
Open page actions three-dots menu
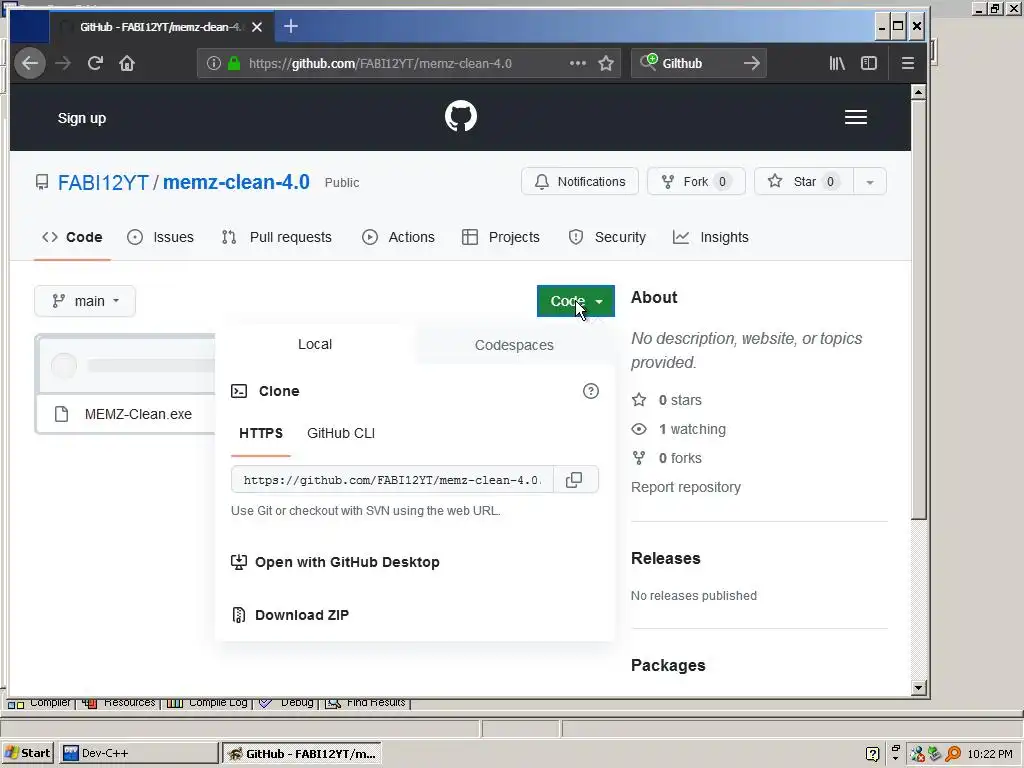click(577, 63)
